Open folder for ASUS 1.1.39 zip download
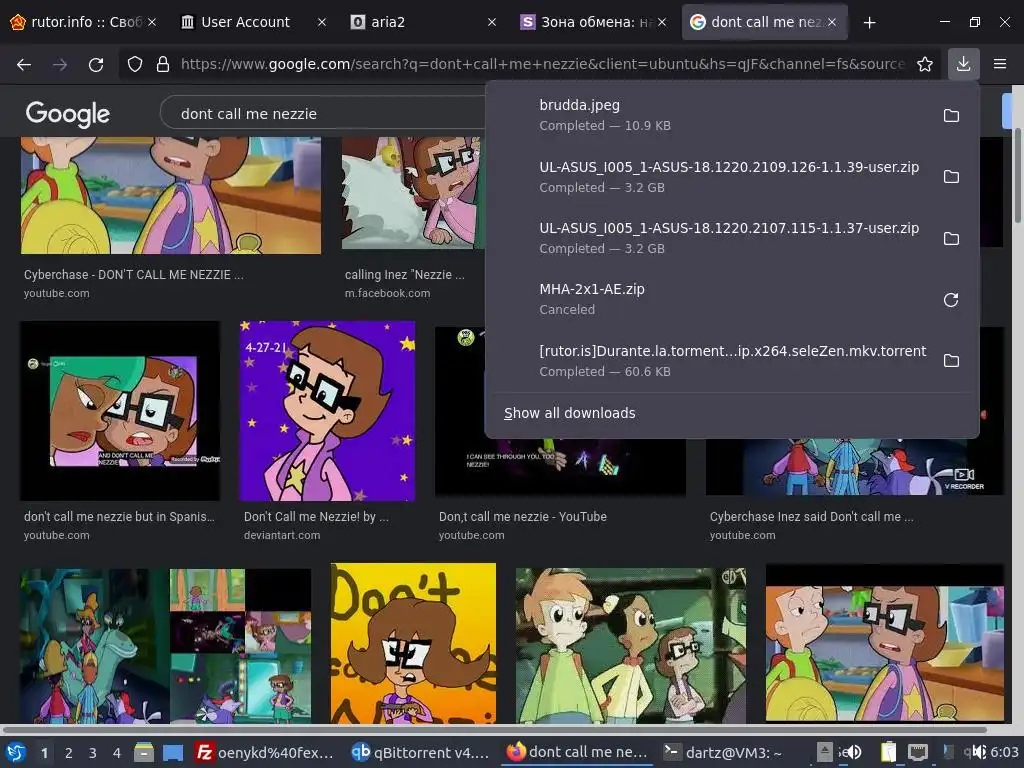The width and height of the screenshot is (1024, 768). [x=951, y=177]
